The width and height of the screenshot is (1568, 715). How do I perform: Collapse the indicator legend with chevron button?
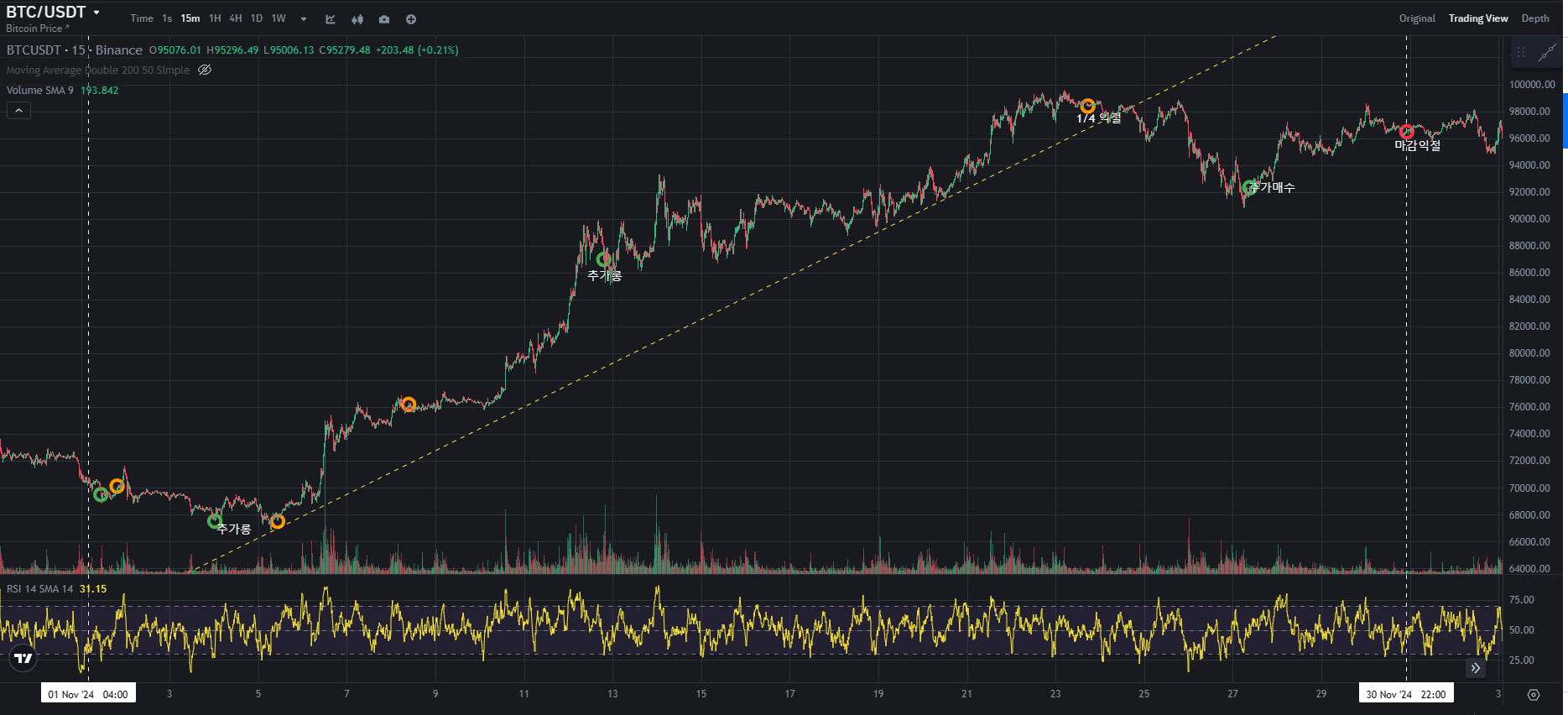(x=18, y=110)
